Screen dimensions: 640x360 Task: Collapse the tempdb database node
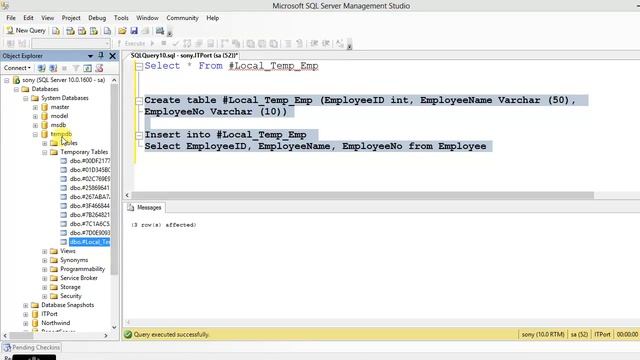(36, 134)
